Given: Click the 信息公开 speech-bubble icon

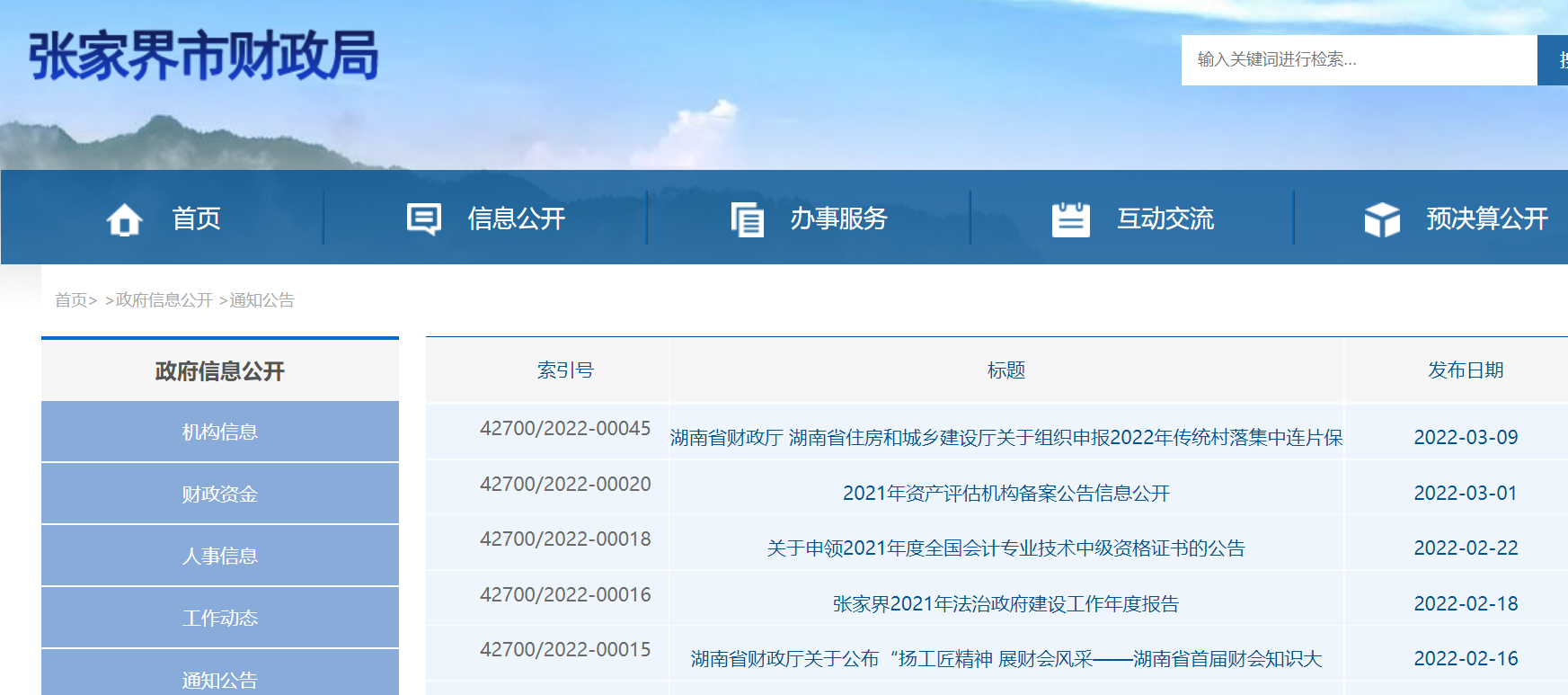Looking at the screenshot, I should tap(423, 218).
